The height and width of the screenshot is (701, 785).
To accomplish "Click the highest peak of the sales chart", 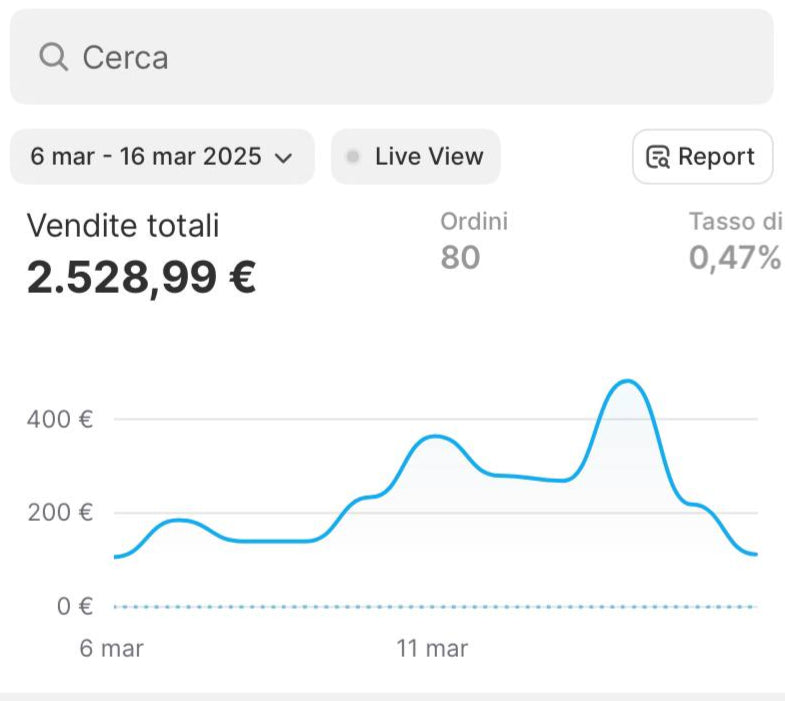I will [627, 382].
